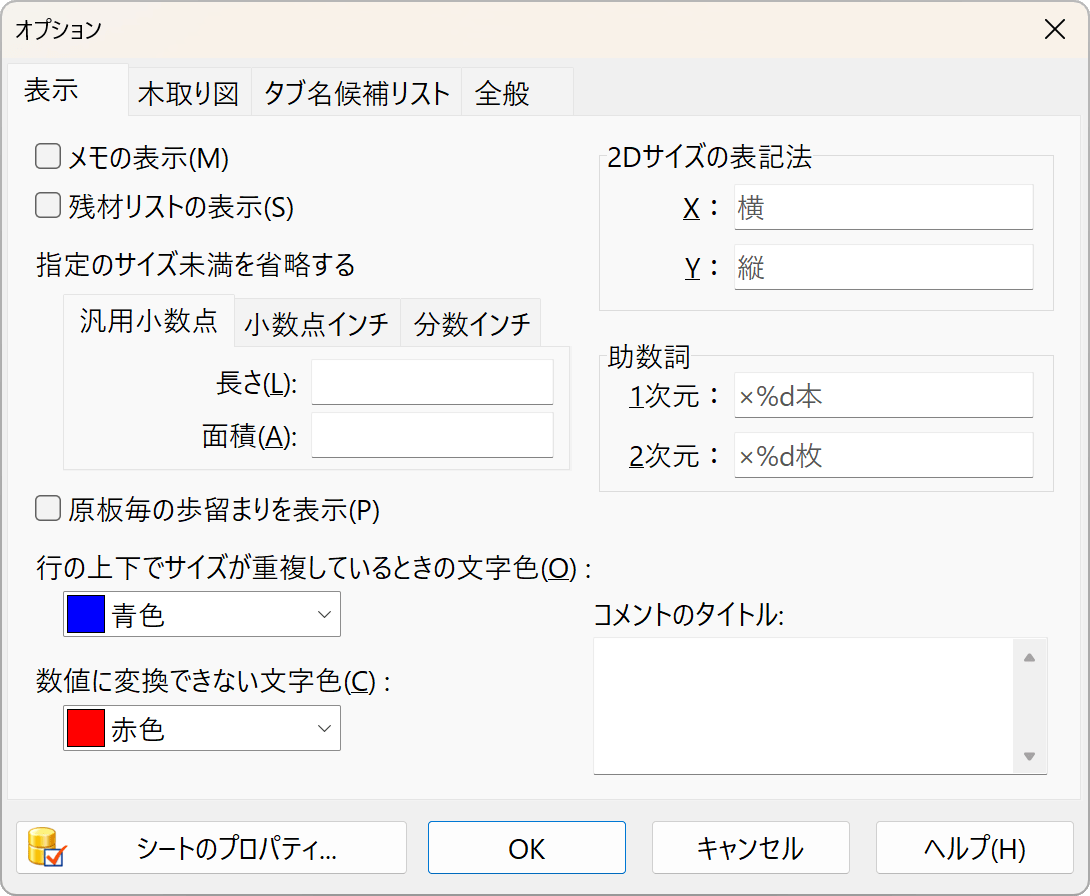Image resolution: width=1090 pixels, height=896 pixels.
Task: Open help with ヘルプ(H) button
Action: pos(974,849)
